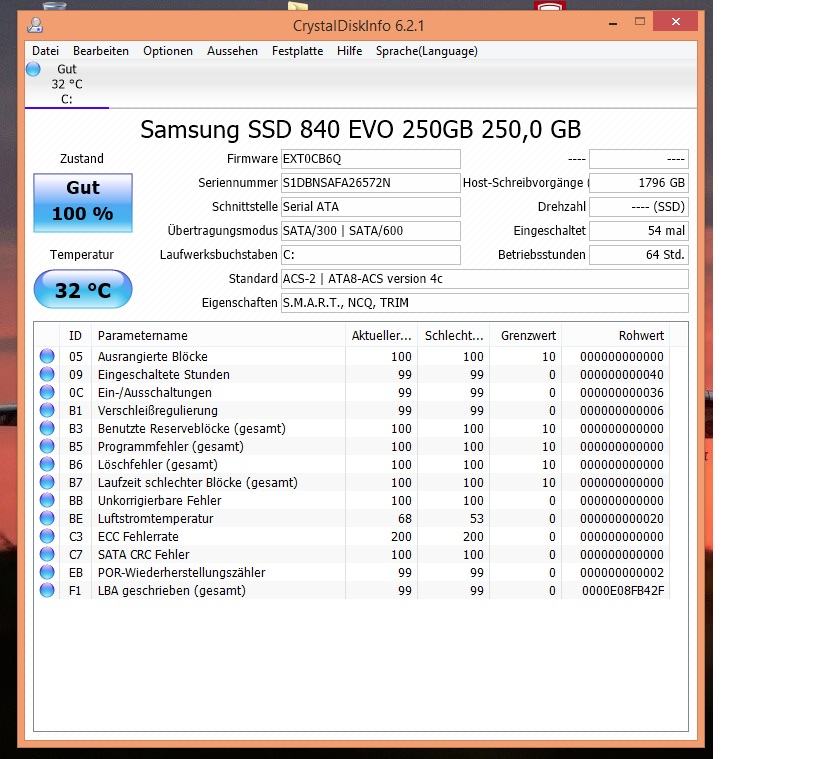Click the Laufwerksbuchstaben field C:
This screenshot has width=819, height=759.
(371, 255)
